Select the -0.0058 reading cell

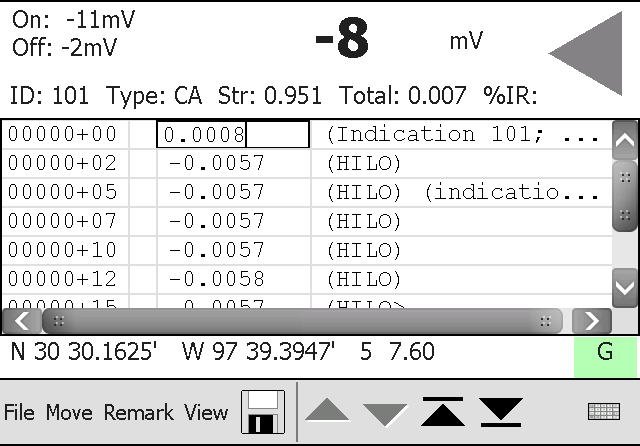[x=233, y=279]
